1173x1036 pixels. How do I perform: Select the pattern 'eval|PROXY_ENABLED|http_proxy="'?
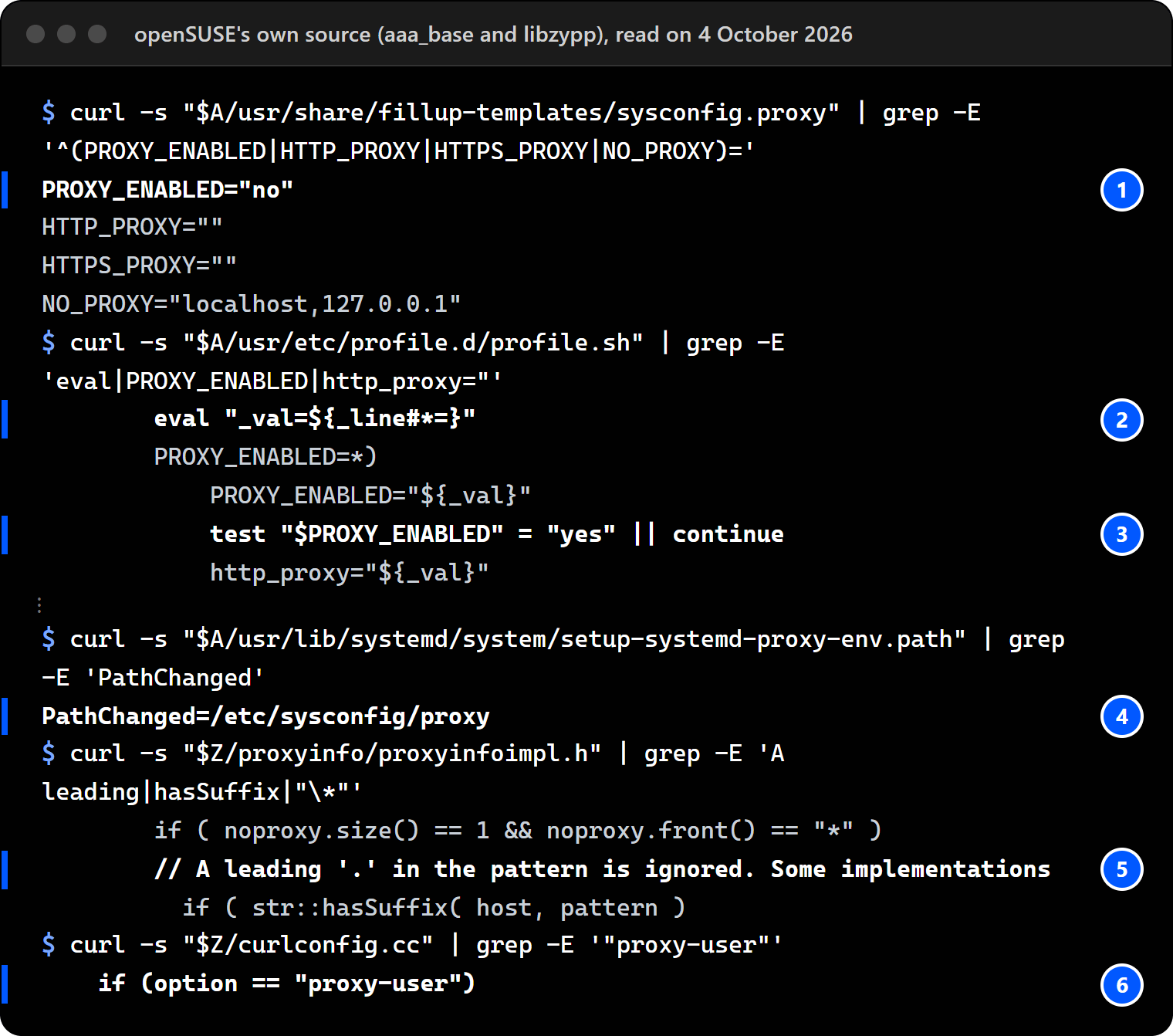272,381
